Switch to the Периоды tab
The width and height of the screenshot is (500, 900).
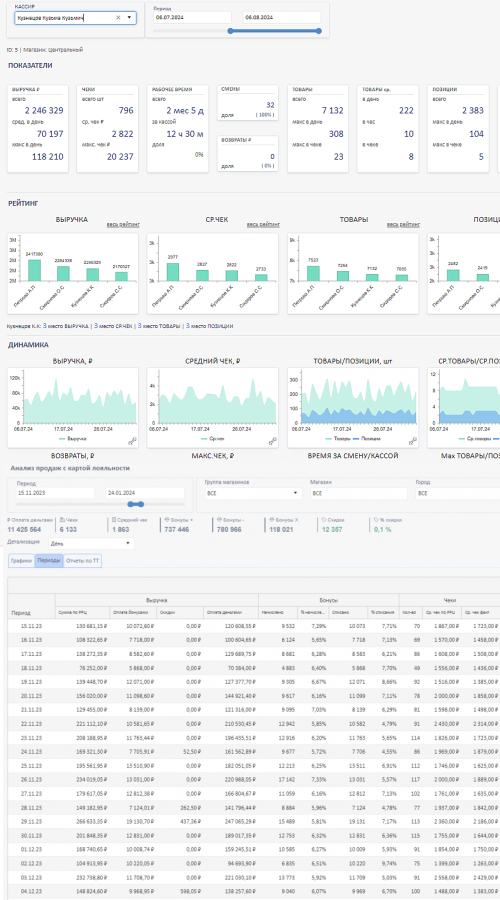[x=49, y=561]
